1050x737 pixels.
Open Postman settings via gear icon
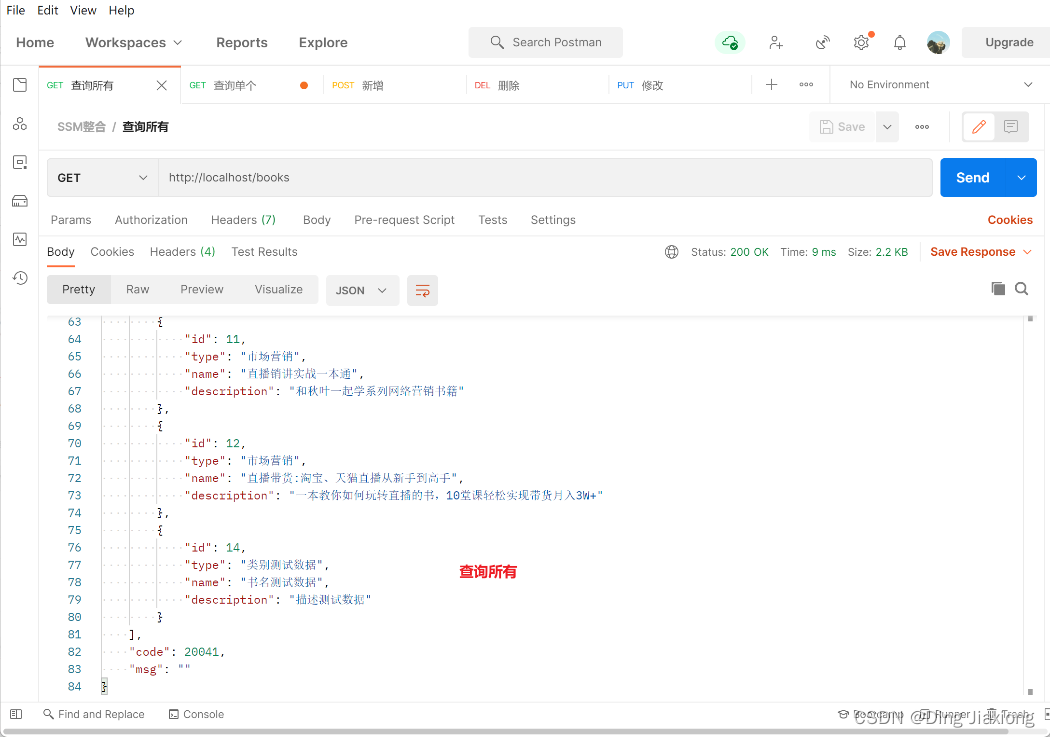pyautogui.click(x=861, y=42)
